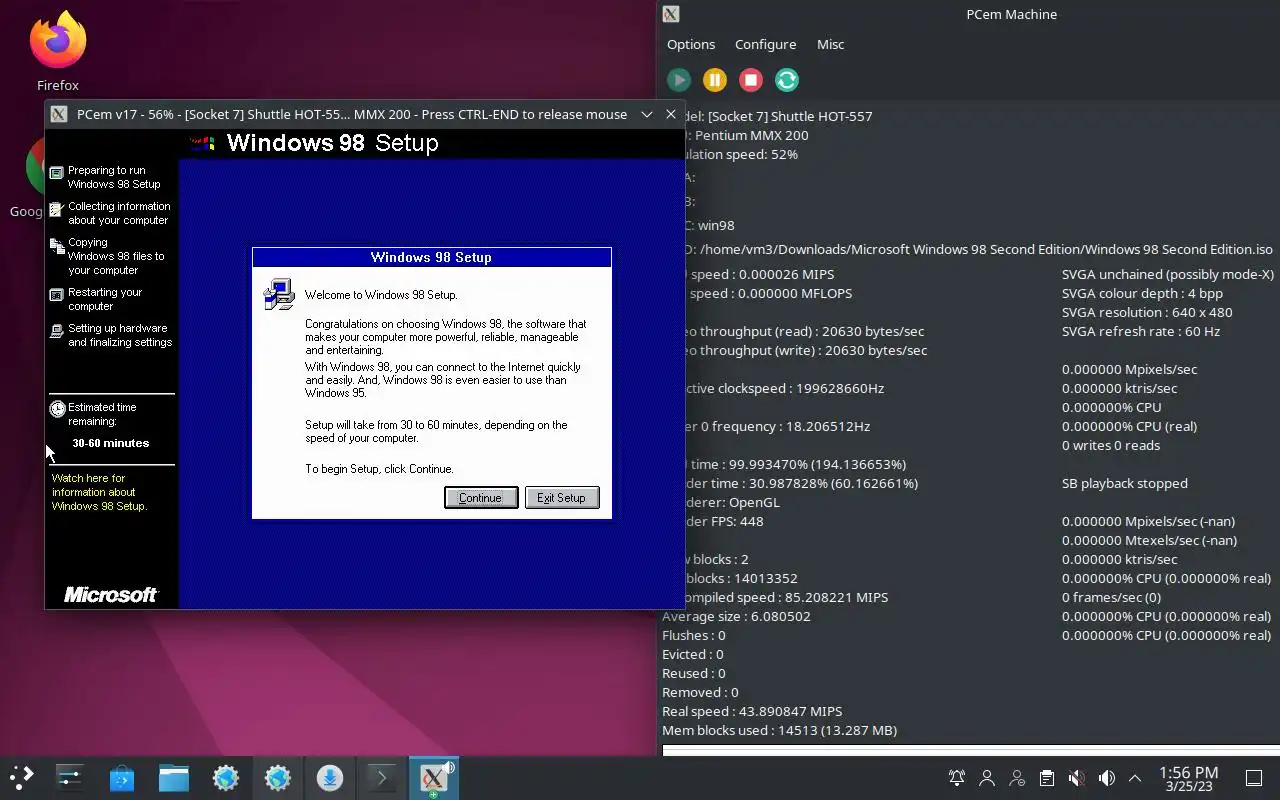Viewport: 1280px width, 800px height.
Task: Click the PCem taskbar entry
Action: 434,778
